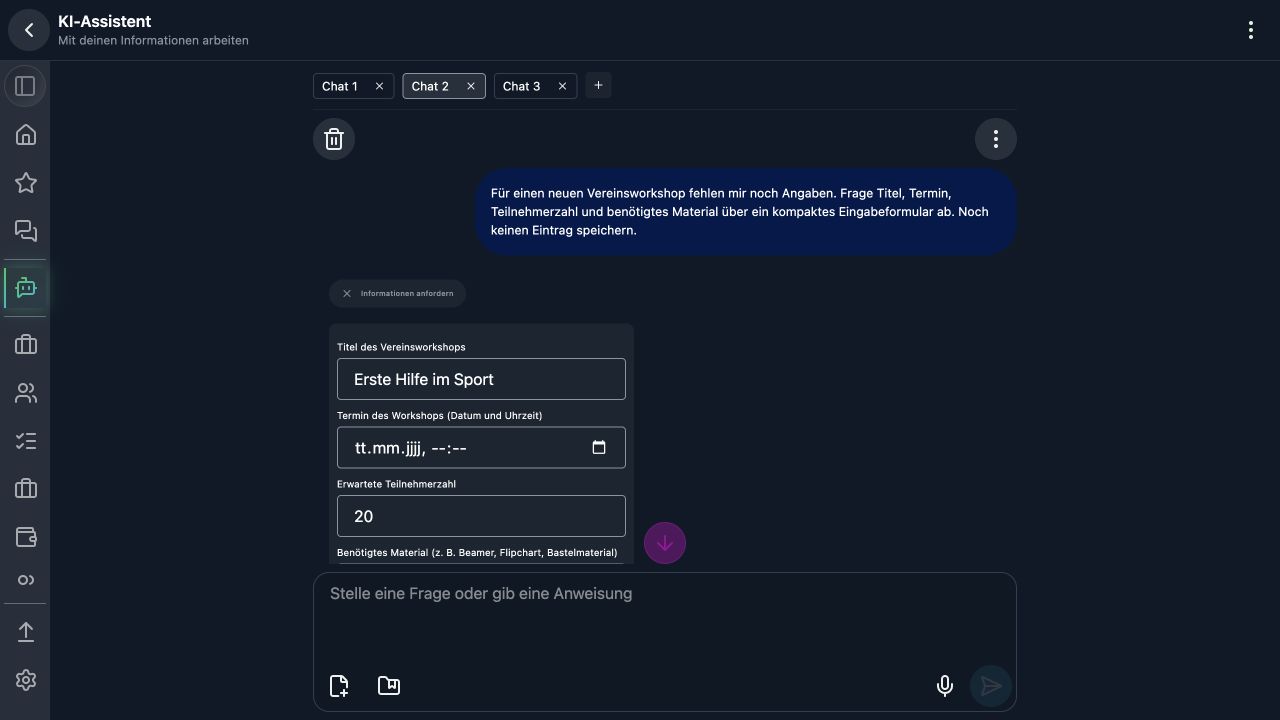
Task: Select the AI assistant robot icon
Action: coord(26,288)
